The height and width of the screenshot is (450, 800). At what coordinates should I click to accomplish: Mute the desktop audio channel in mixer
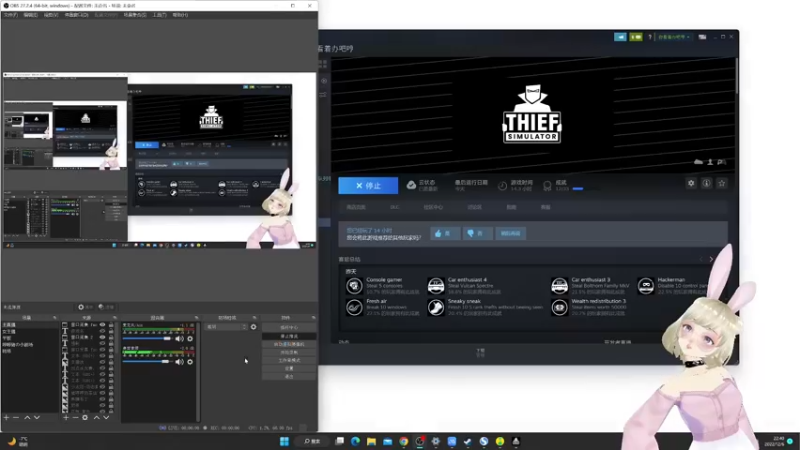coord(179,362)
